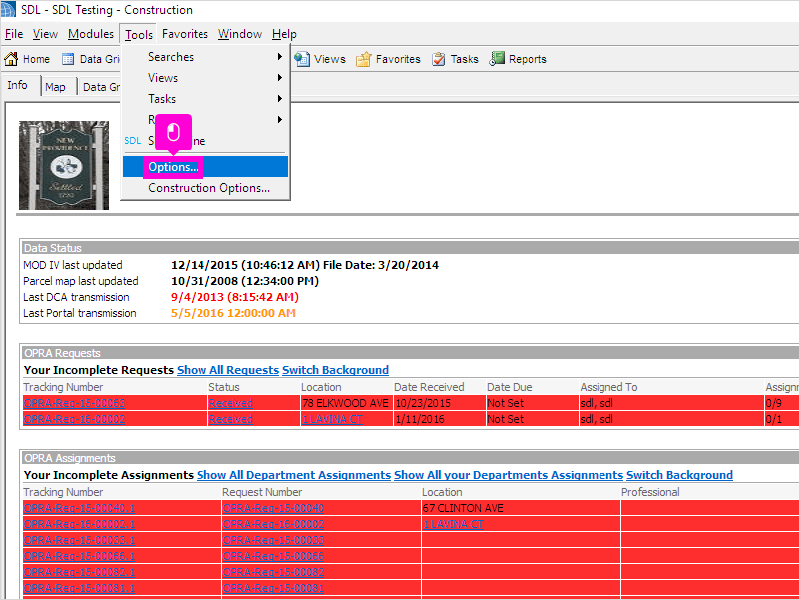This screenshot has height=600, width=800.
Task: Click the Views globe icon in toolbar
Action: pos(302,59)
